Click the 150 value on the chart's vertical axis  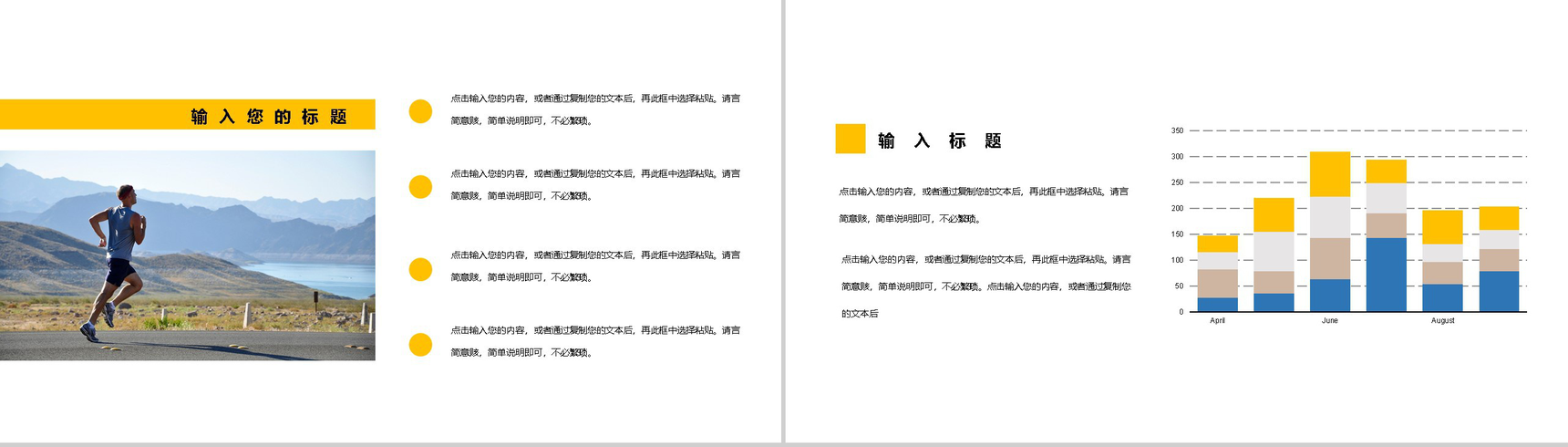[1177, 234]
